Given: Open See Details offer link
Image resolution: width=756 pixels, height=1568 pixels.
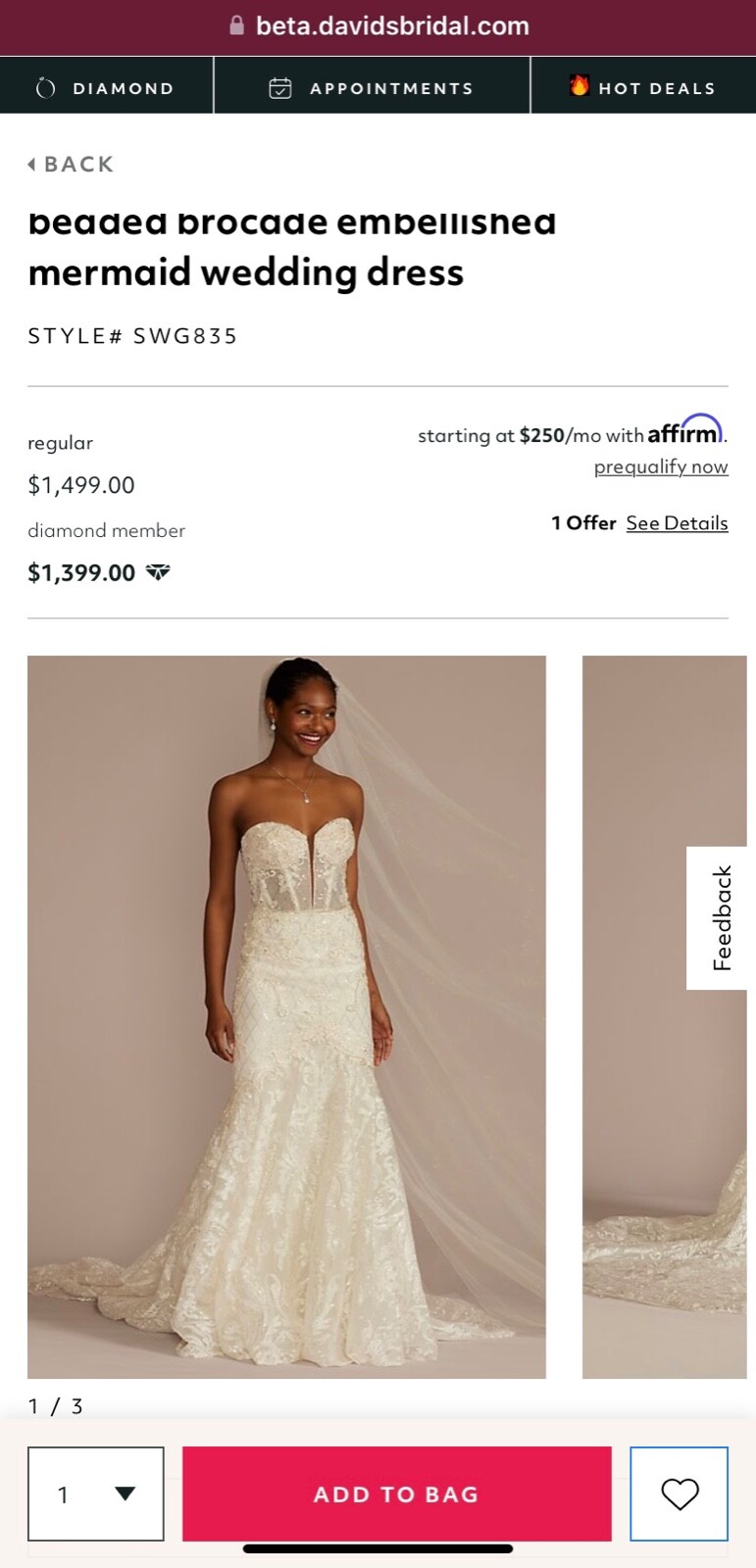Looking at the screenshot, I should coord(678,523).
